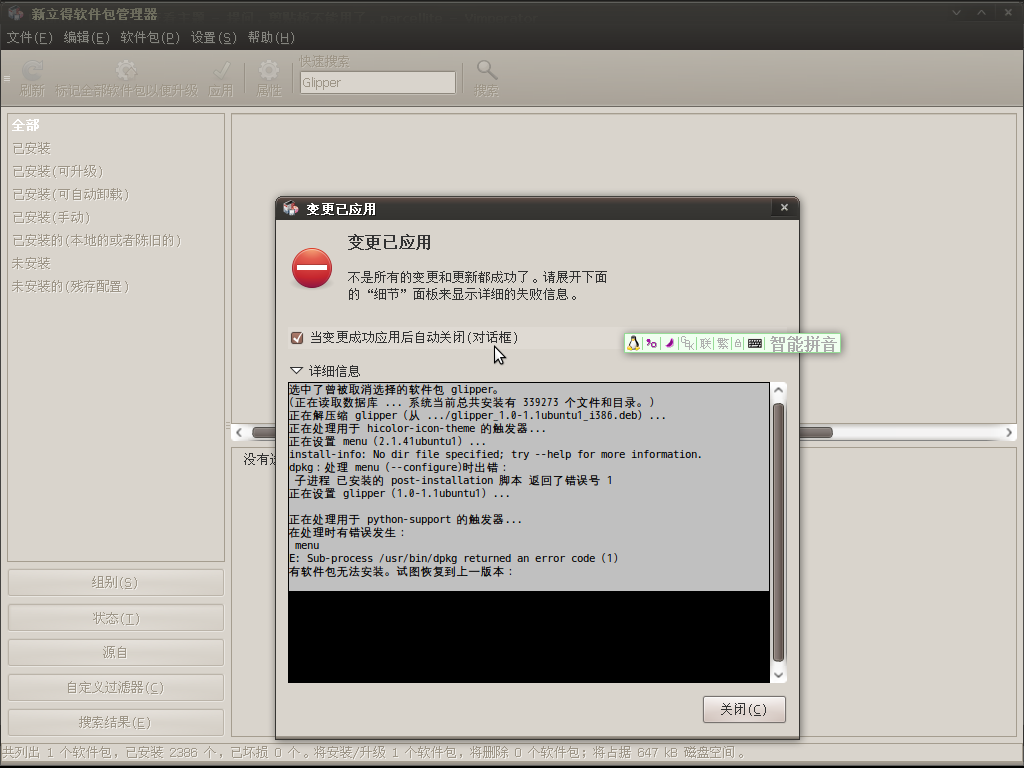Click the GBK charset icon in input bar
Viewport: 1024px width, 768px height.
coord(687,344)
